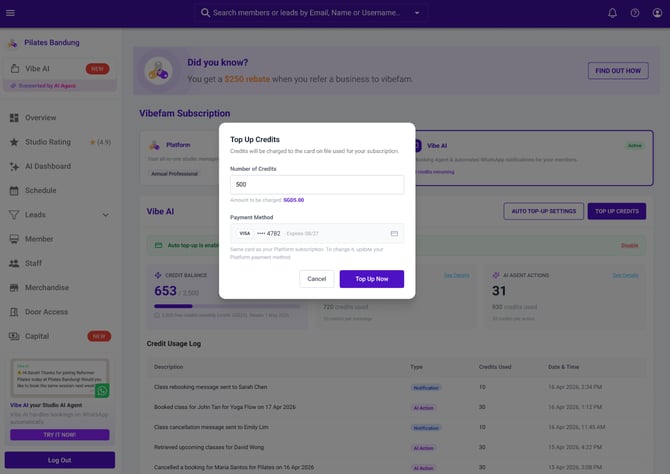
Task: Click 'Class rebooking message sent to Sarah Chen'
Action: (211, 387)
